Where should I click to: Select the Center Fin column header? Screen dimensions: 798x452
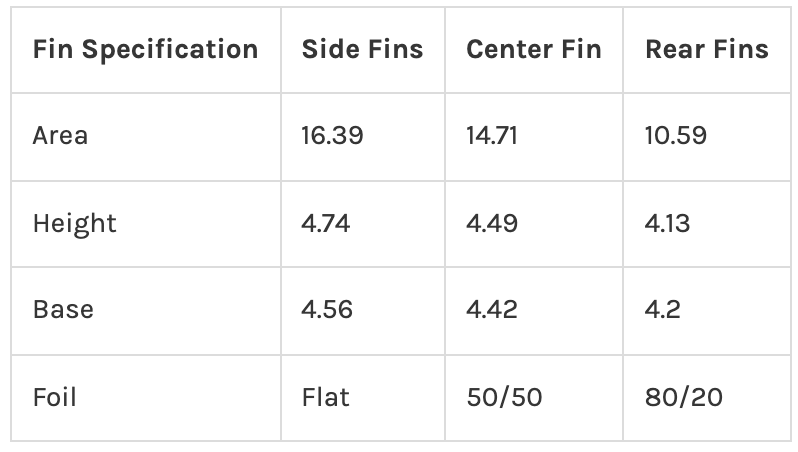click(x=534, y=50)
